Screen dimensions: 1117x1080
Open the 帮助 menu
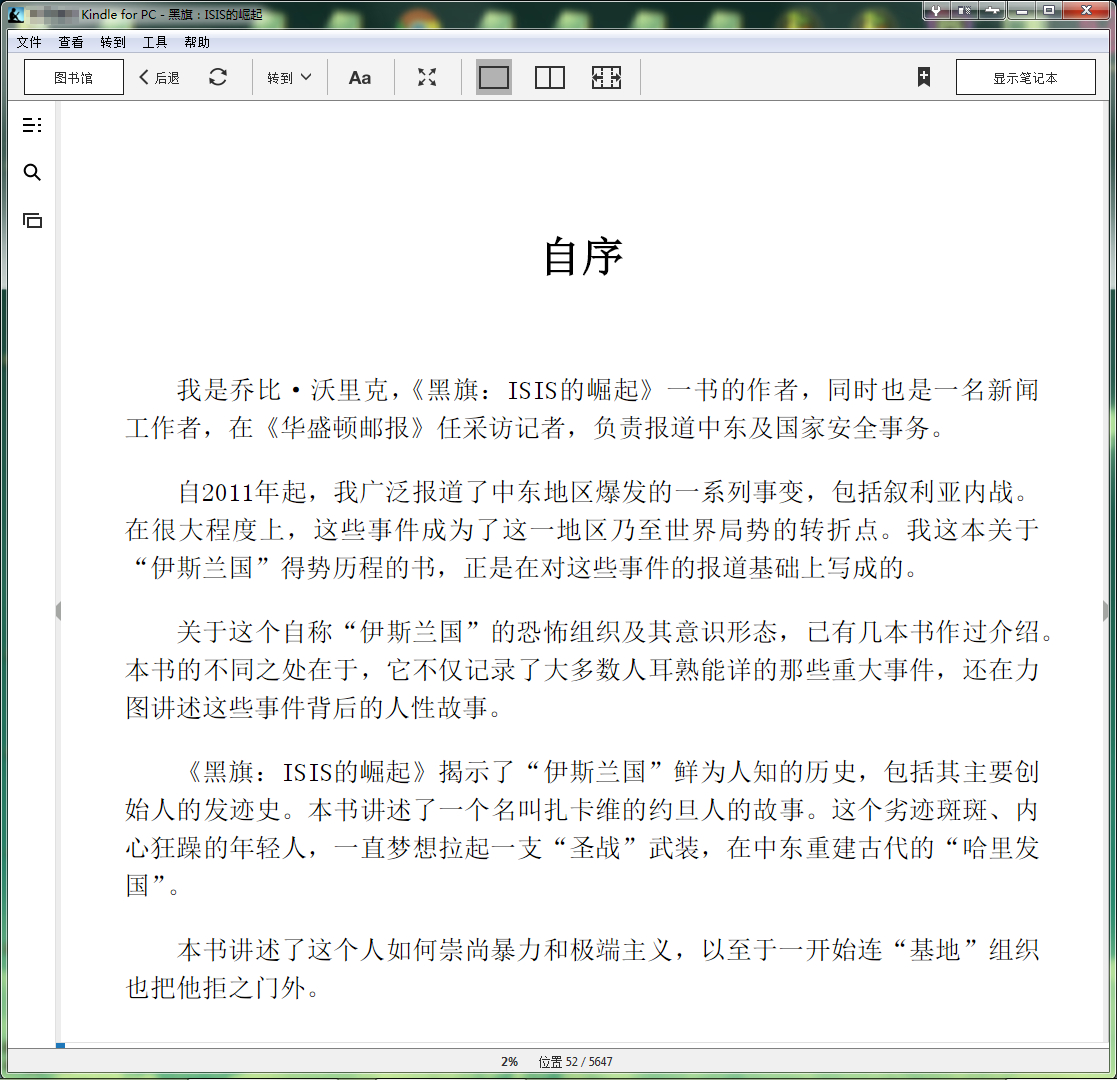tap(197, 42)
